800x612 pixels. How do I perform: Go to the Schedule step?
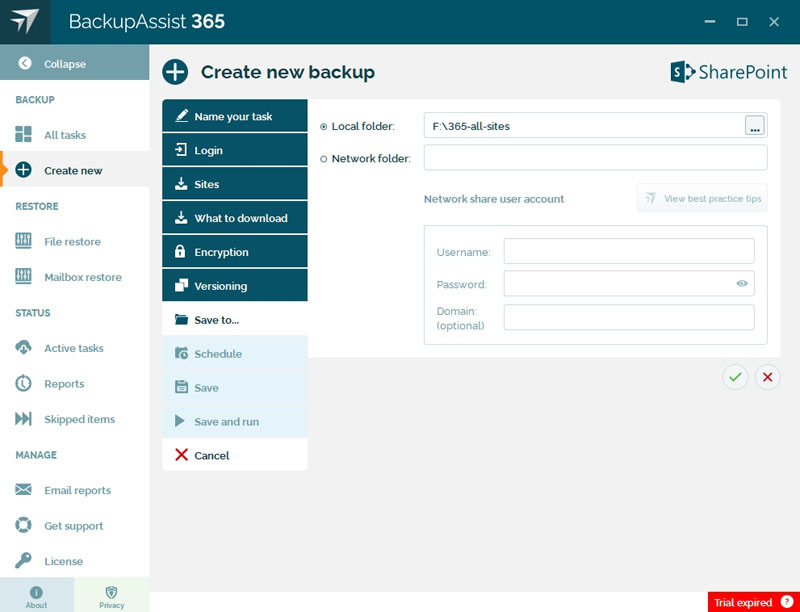pos(235,353)
